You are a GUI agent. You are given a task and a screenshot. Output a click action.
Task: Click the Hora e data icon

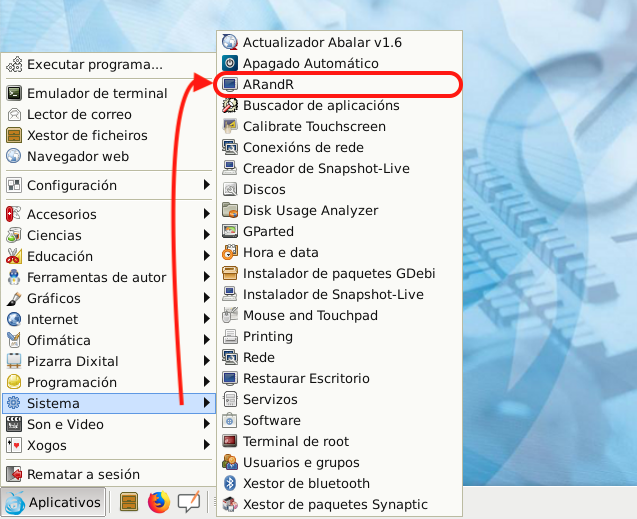coord(230,252)
